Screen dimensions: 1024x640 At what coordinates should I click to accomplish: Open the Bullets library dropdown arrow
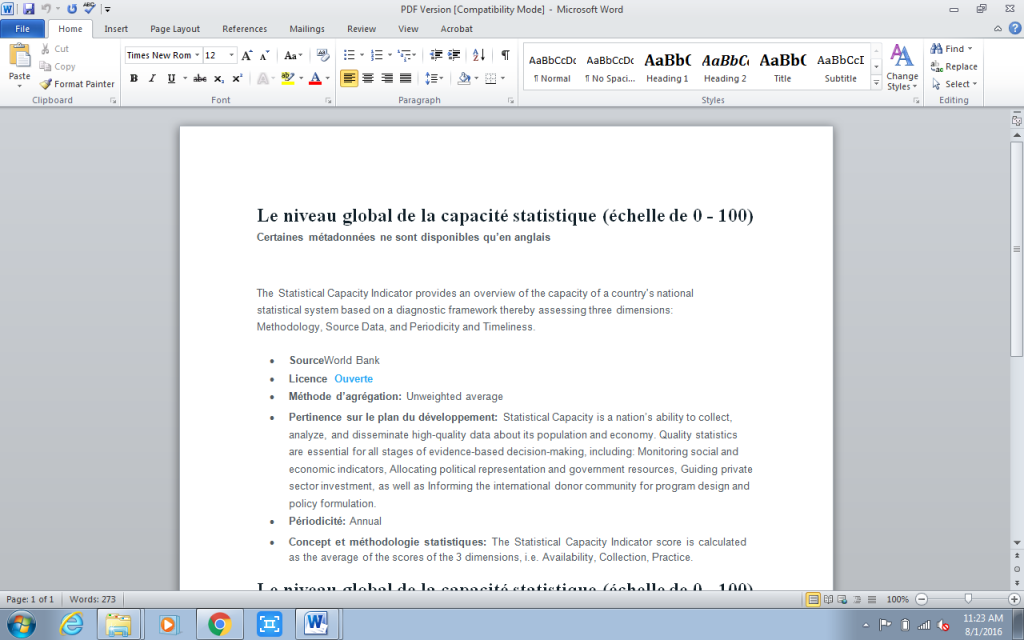[362, 56]
